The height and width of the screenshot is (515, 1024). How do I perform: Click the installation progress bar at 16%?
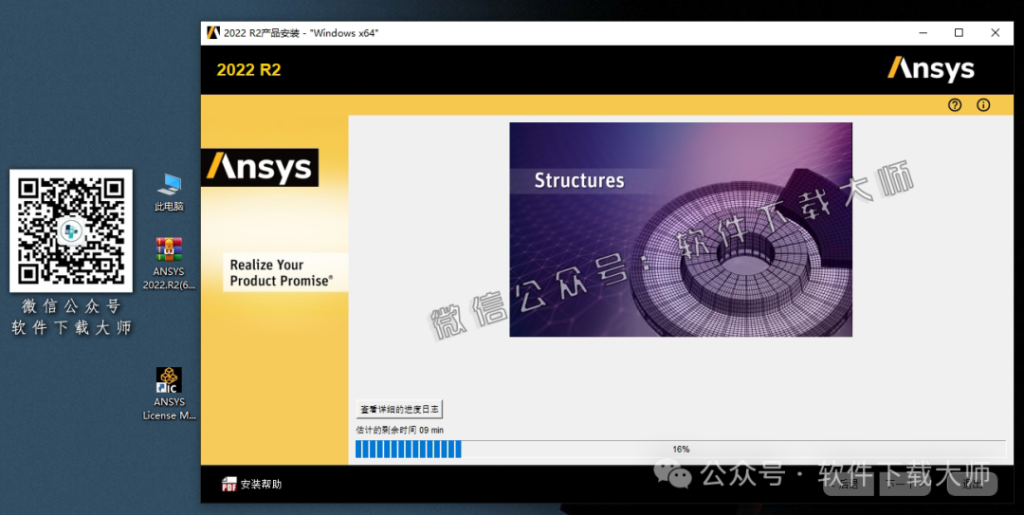coord(680,449)
